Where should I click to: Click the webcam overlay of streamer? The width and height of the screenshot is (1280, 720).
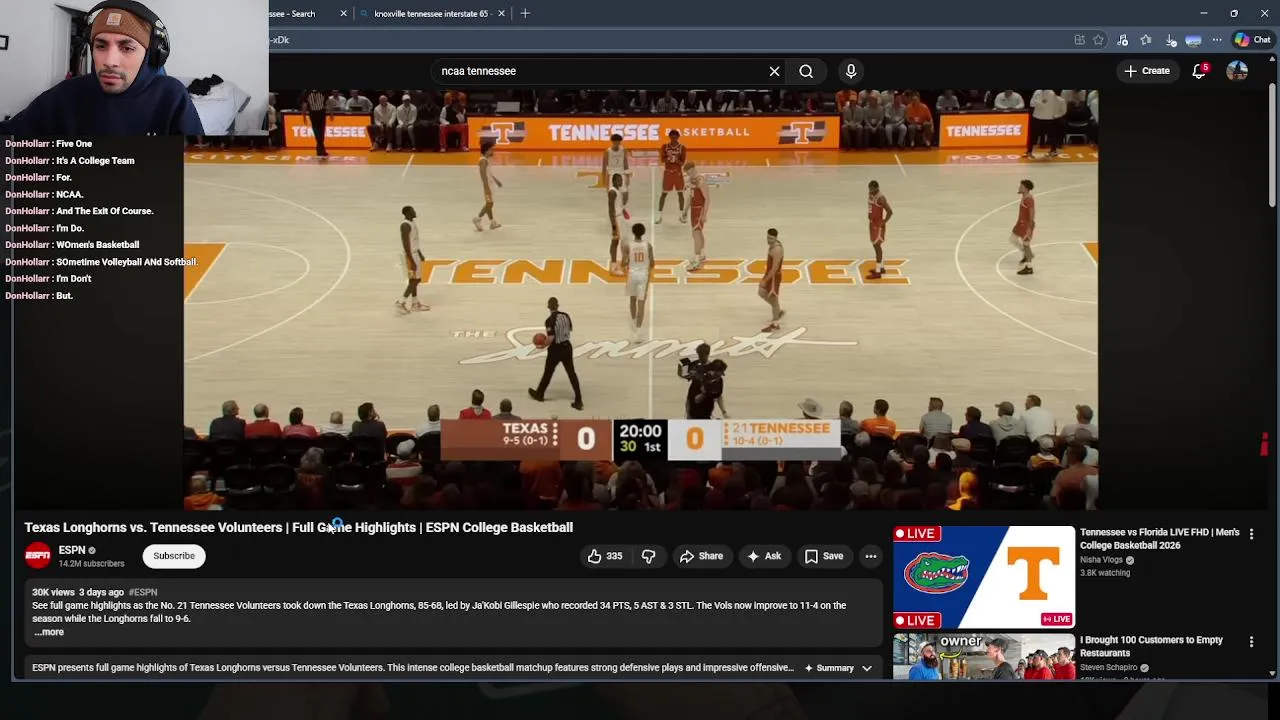point(134,67)
